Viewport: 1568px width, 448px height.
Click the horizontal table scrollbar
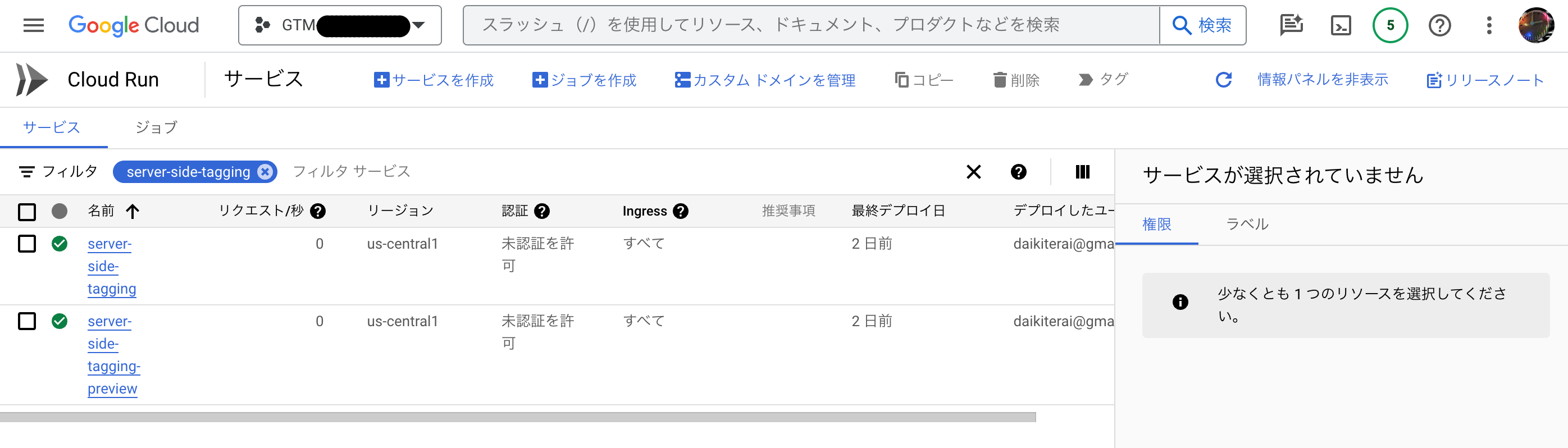517,417
